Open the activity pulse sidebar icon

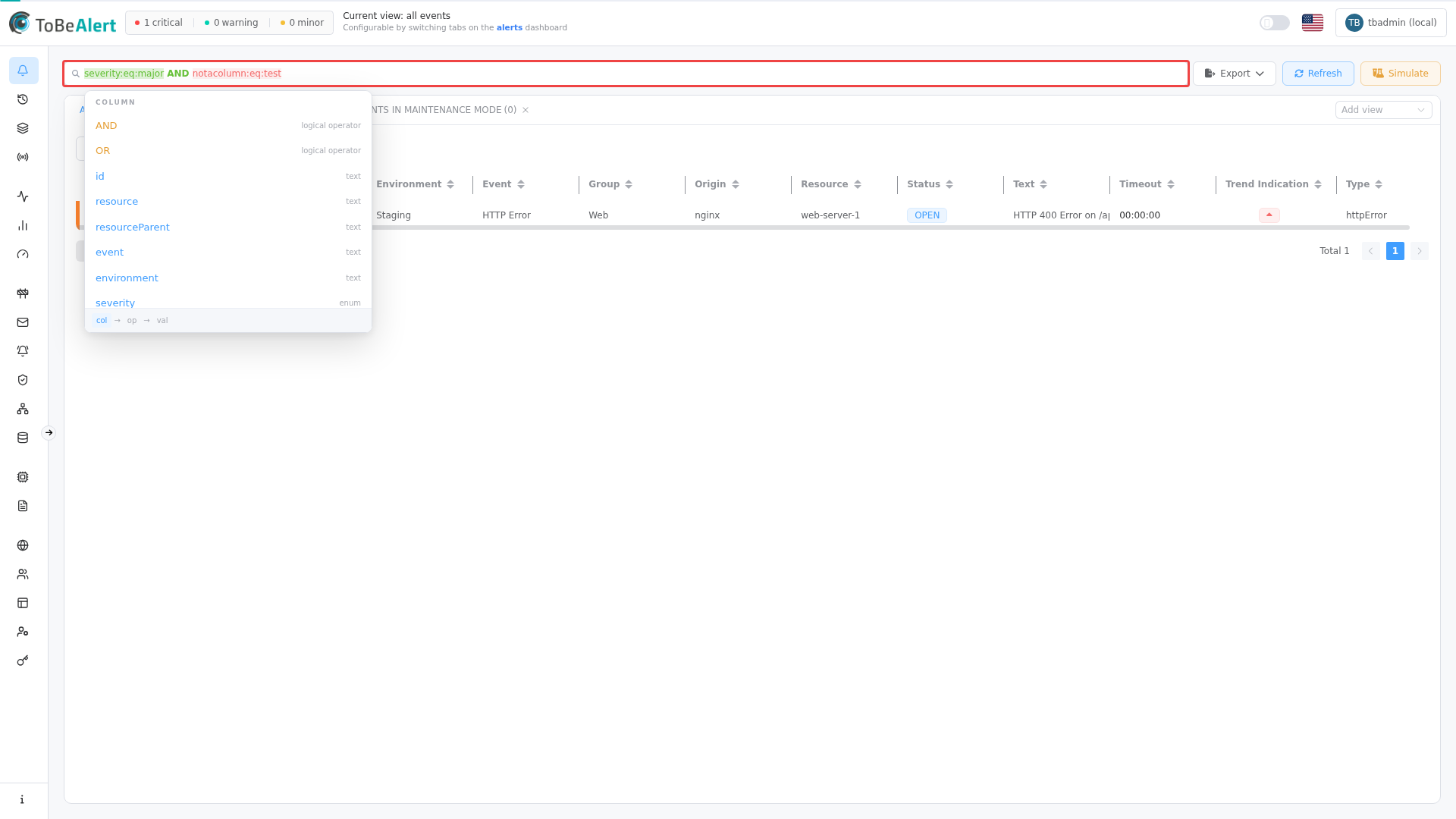click(23, 196)
